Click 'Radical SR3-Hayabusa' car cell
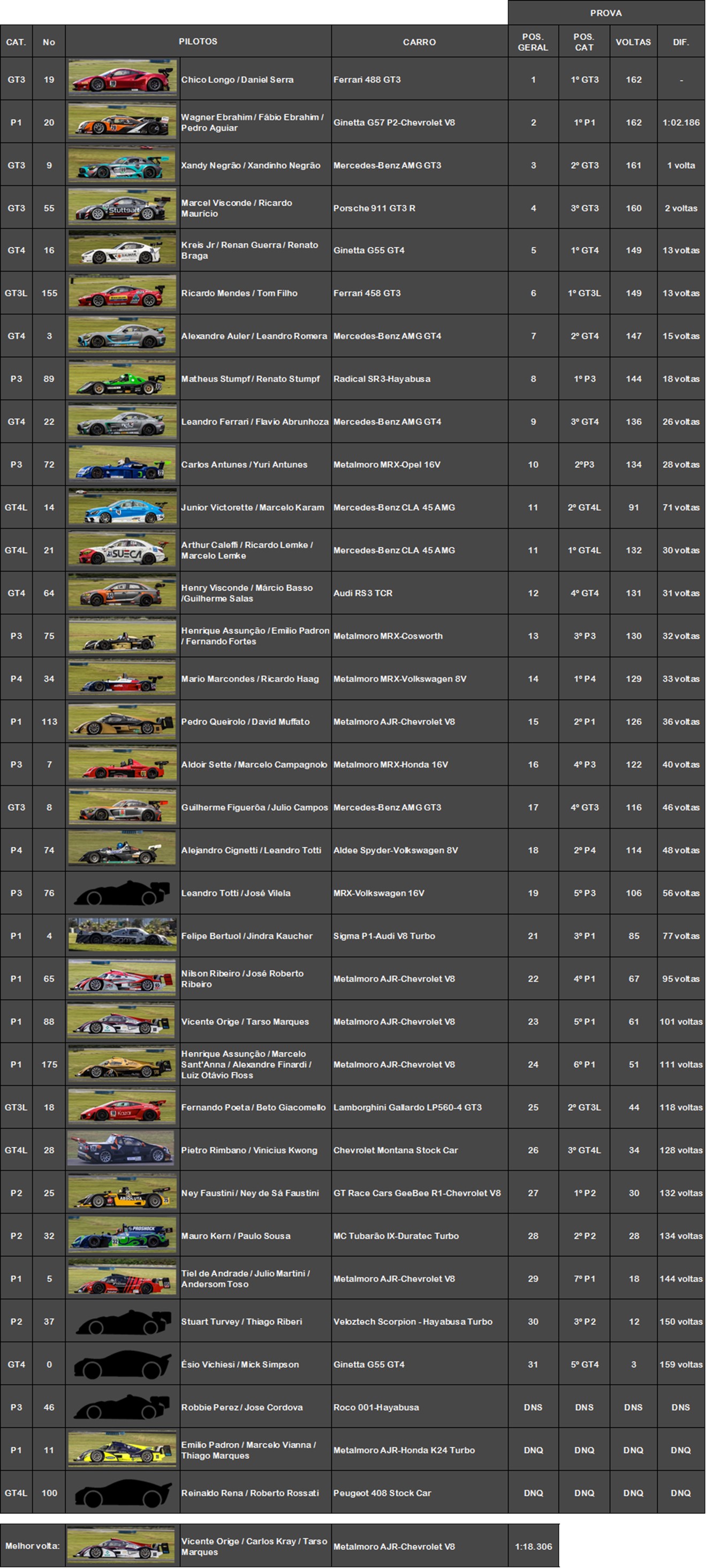Viewport: 706px width, 1568px height. click(x=419, y=379)
